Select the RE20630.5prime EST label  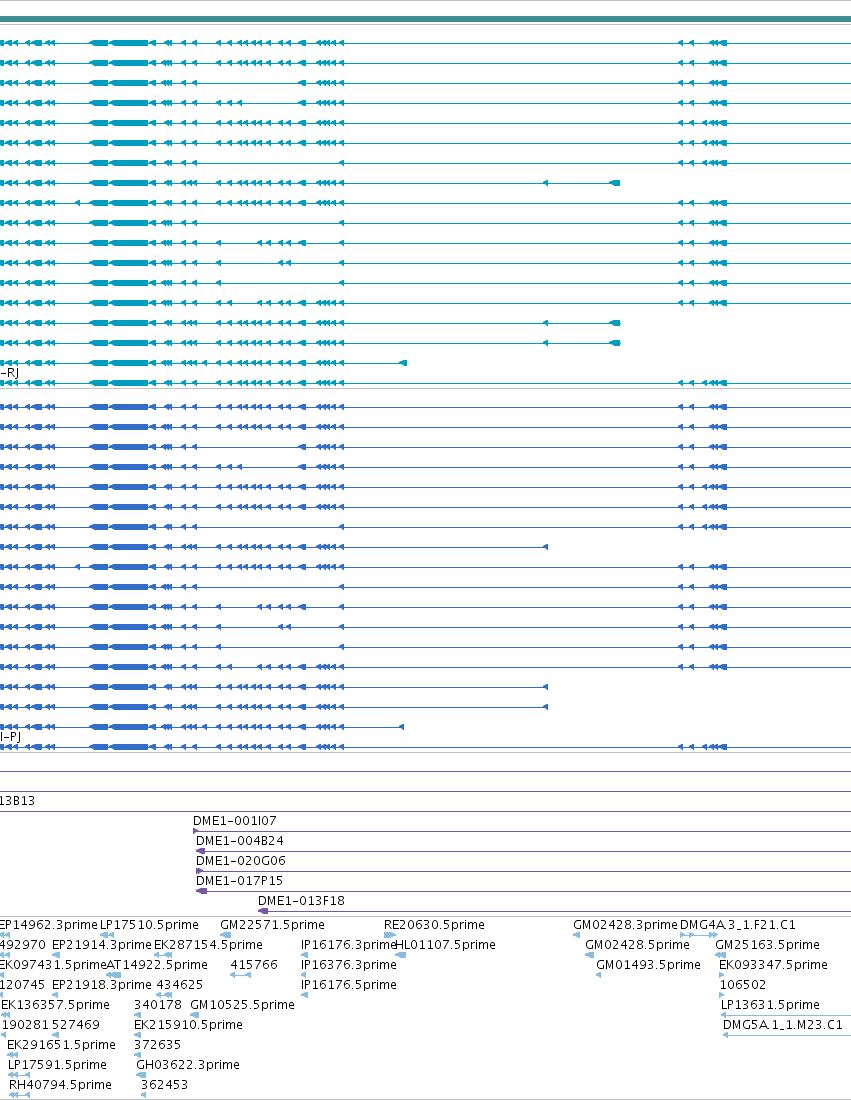[x=434, y=925]
